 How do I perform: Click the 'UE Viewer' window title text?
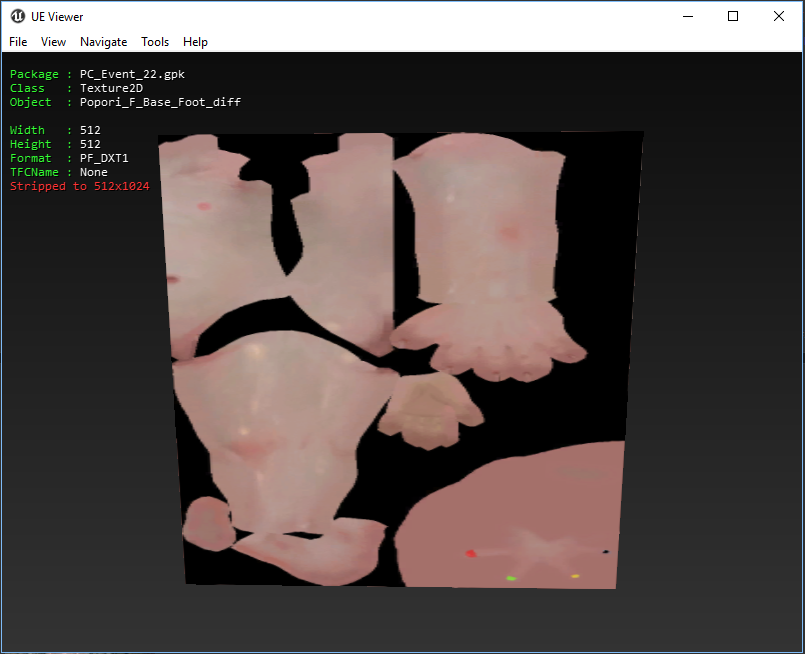tap(58, 16)
